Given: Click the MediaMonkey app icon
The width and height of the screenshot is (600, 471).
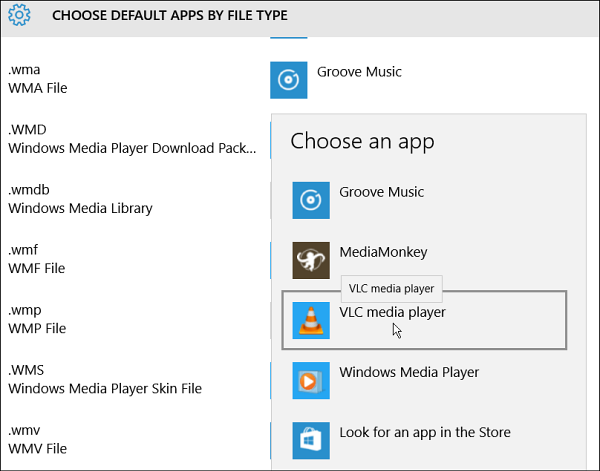Looking at the screenshot, I should click(311, 260).
